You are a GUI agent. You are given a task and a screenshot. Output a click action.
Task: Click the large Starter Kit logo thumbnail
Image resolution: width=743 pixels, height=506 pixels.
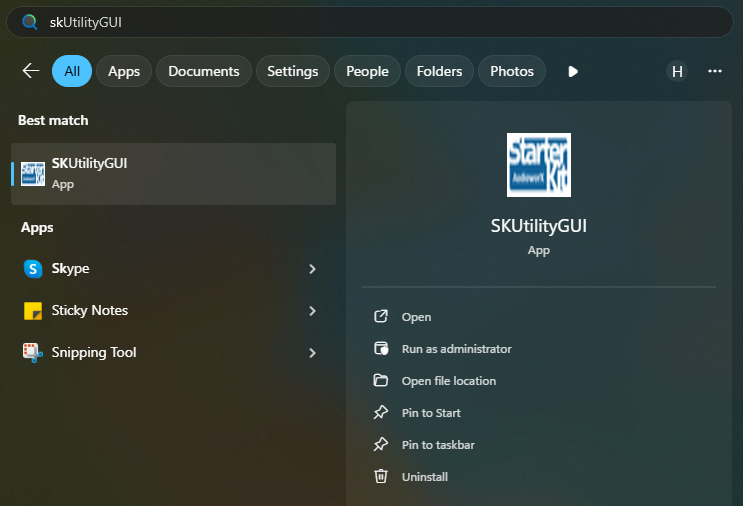pos(539,165)
